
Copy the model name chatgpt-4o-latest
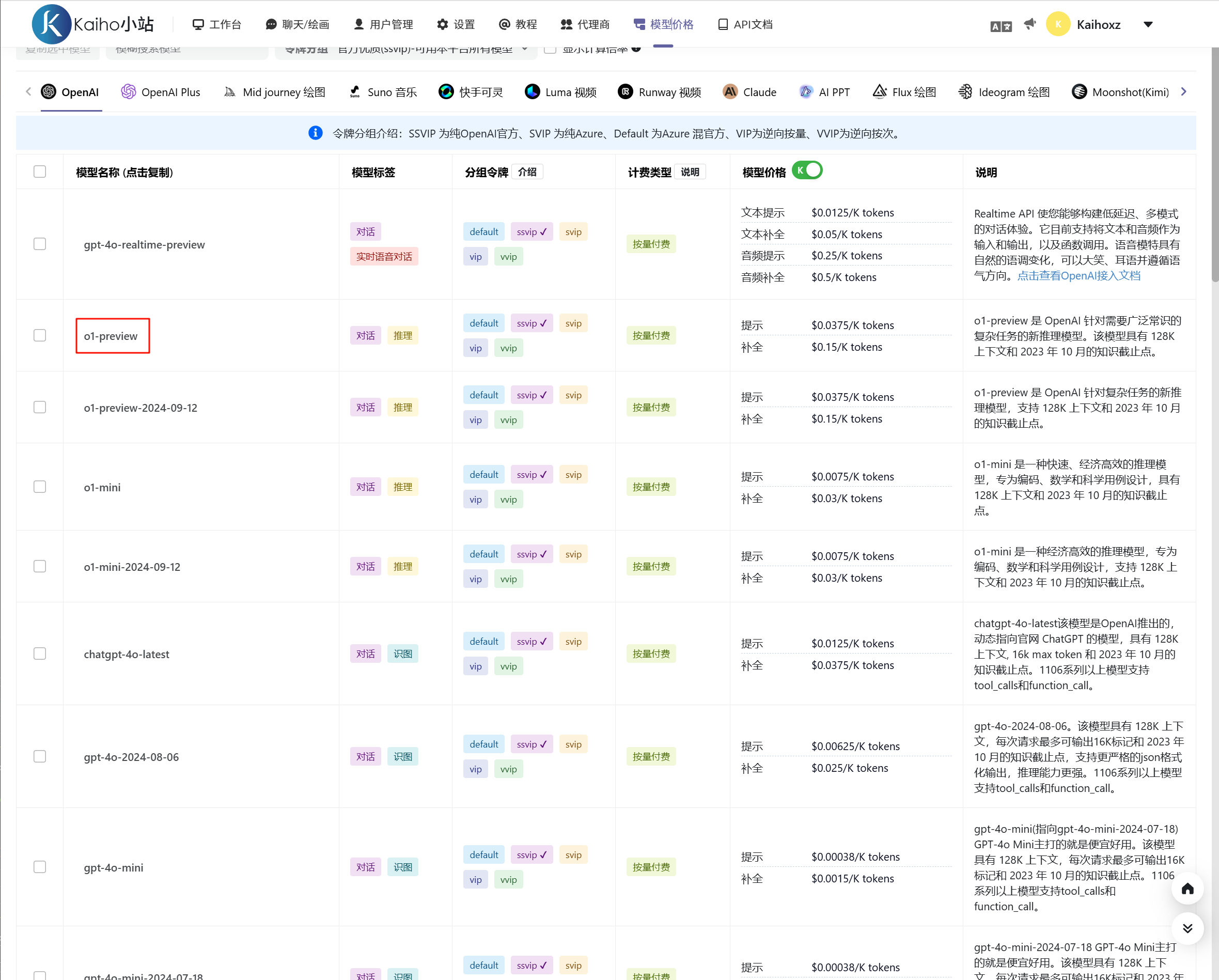[127, 654]
